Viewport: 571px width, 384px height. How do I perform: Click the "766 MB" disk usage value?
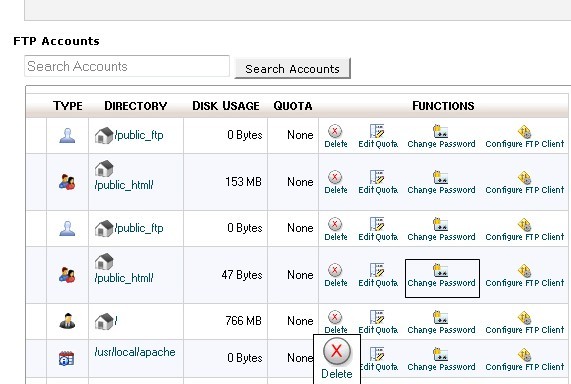click(243, 321)
